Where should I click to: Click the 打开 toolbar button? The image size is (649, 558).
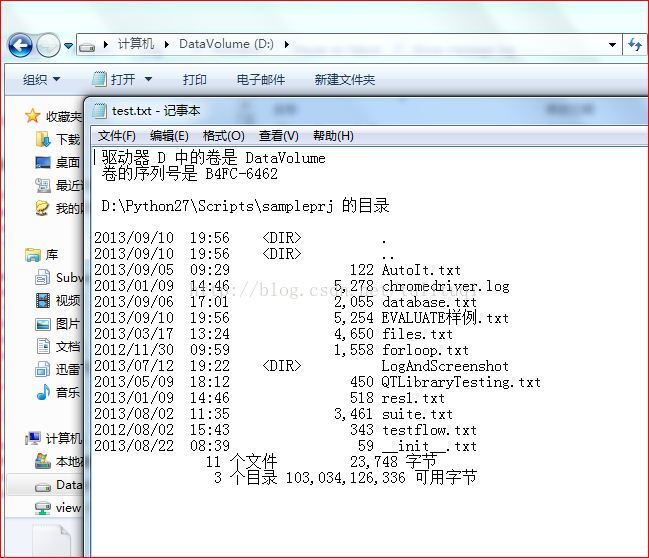pos(114,79)
